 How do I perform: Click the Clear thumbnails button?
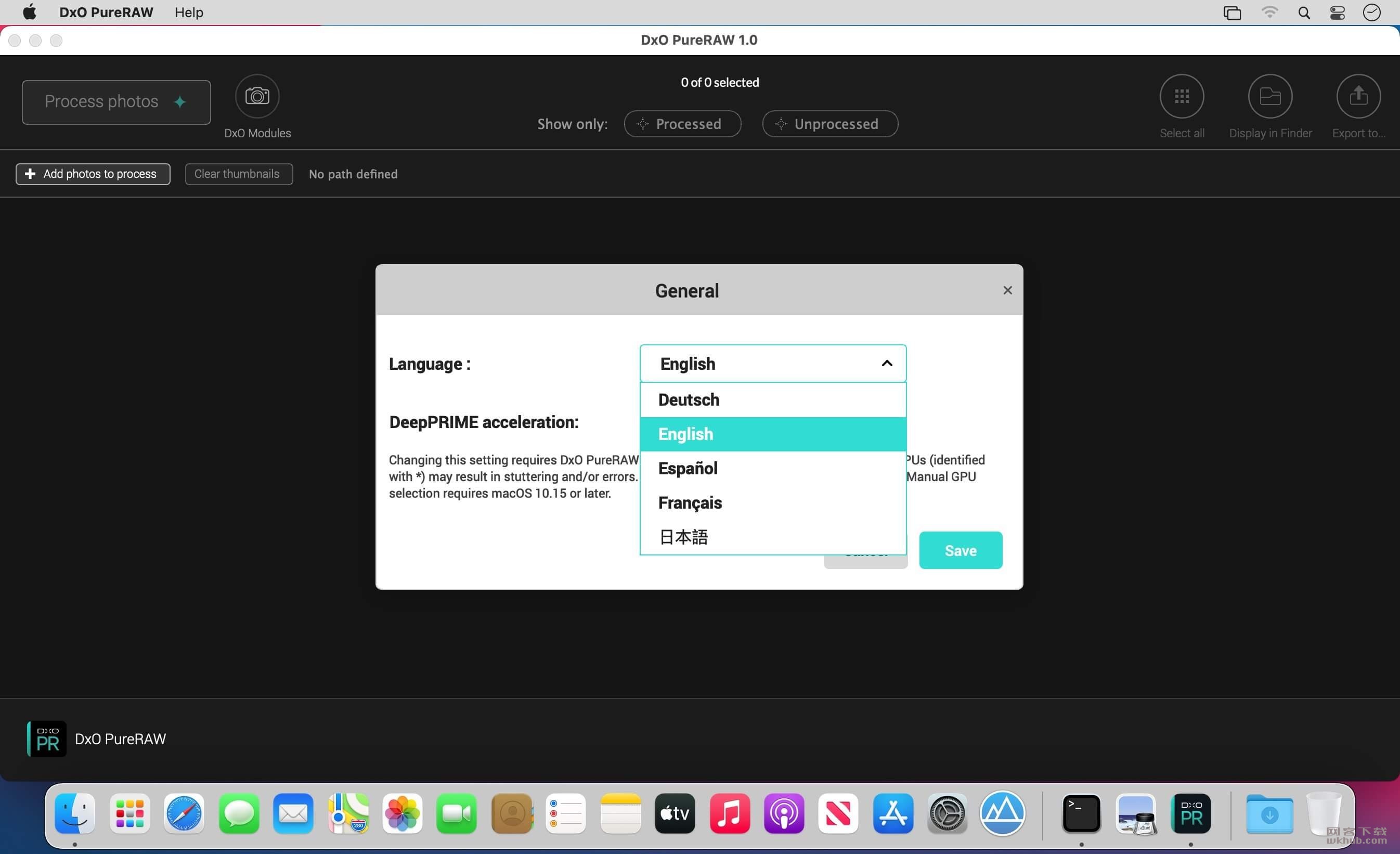click(x=236, y=174)
